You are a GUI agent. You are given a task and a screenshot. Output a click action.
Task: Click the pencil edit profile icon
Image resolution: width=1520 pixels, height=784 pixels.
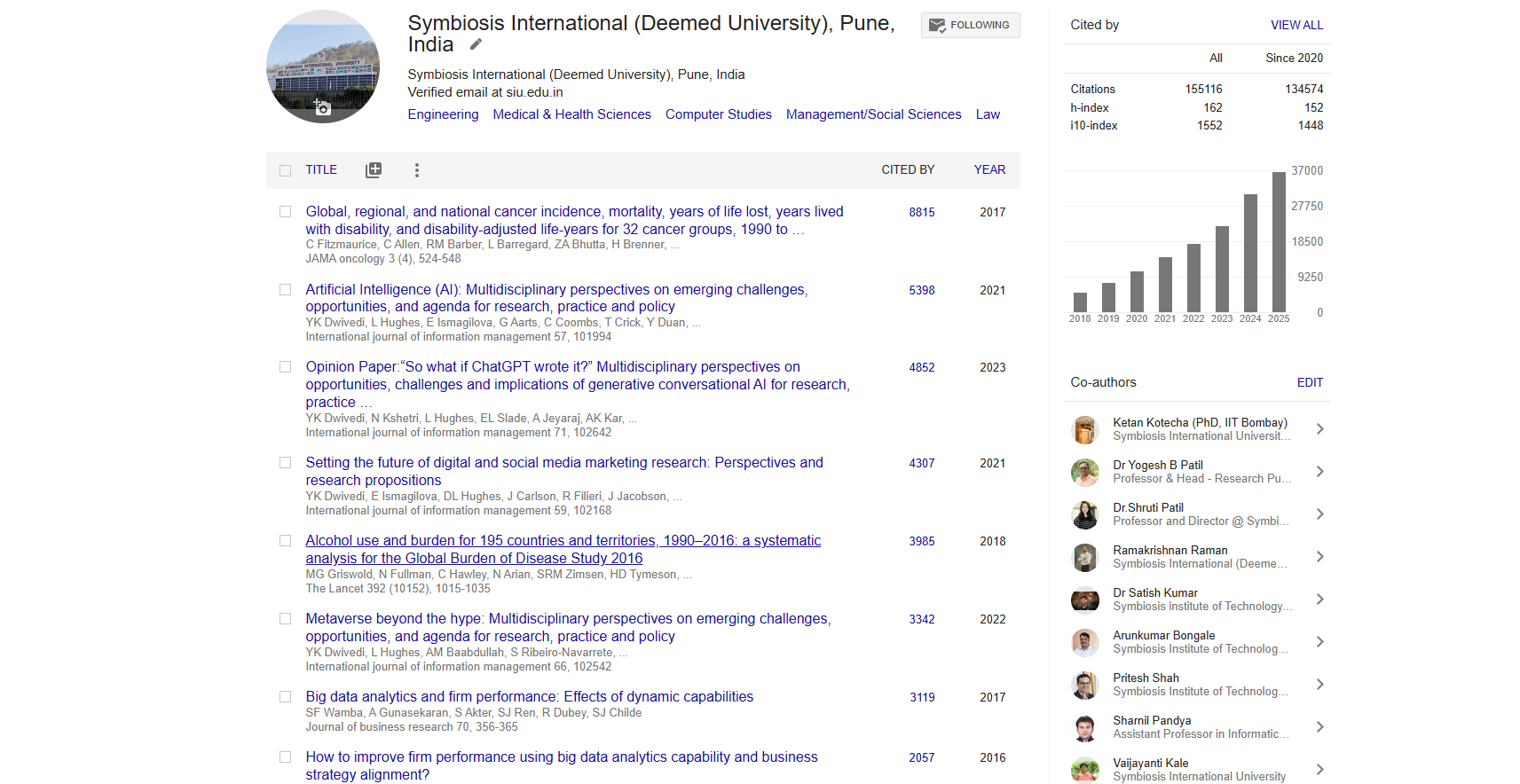476,44
